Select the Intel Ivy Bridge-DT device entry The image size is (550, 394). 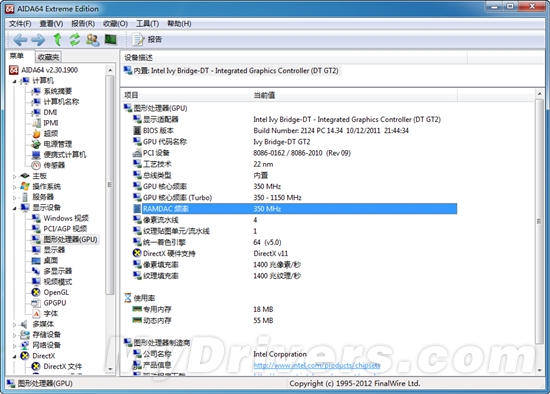pos(232,71)
